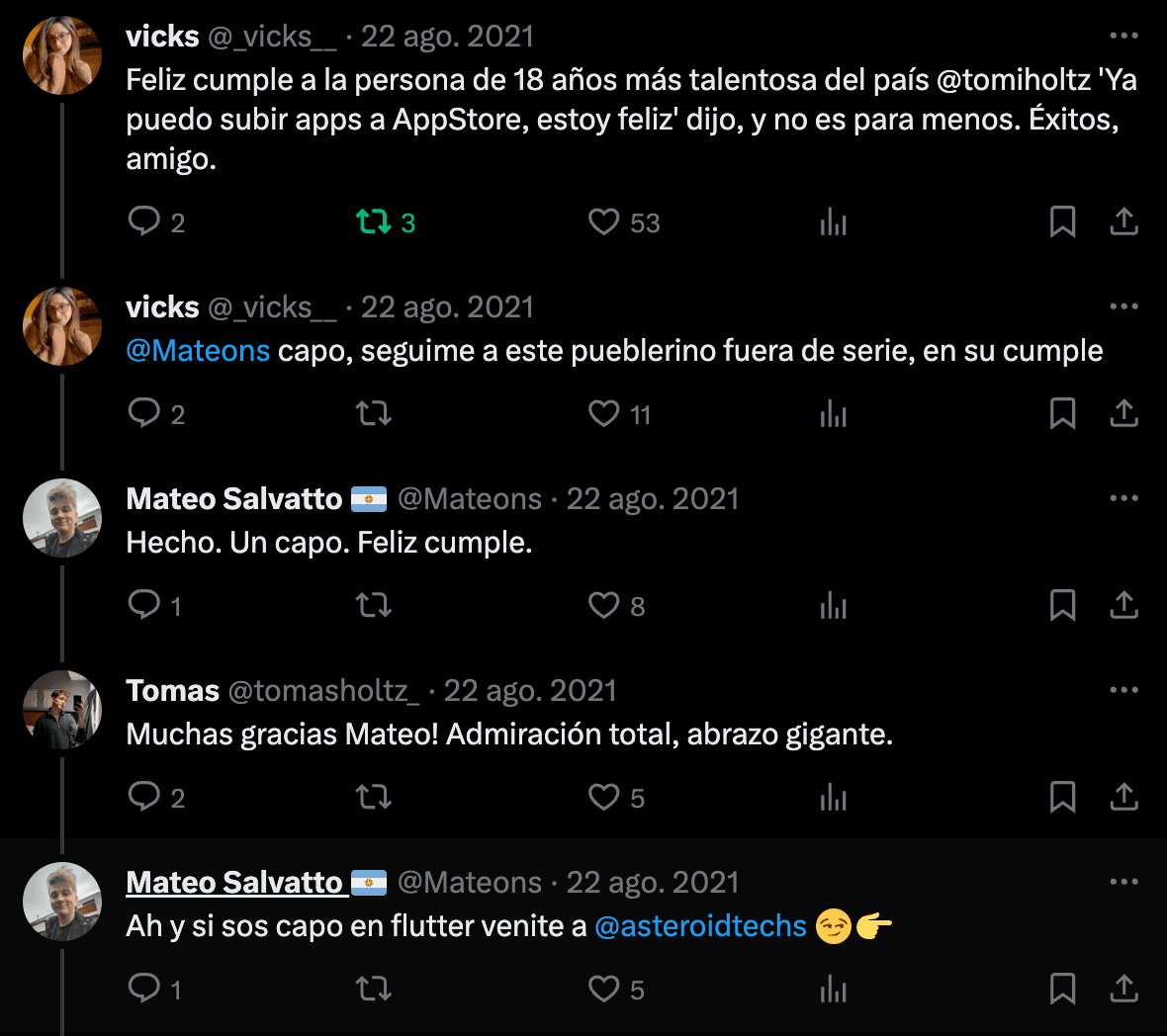
Task: Retweet the 'flutter venite a' tweet
Action: [x=374, y=990]
